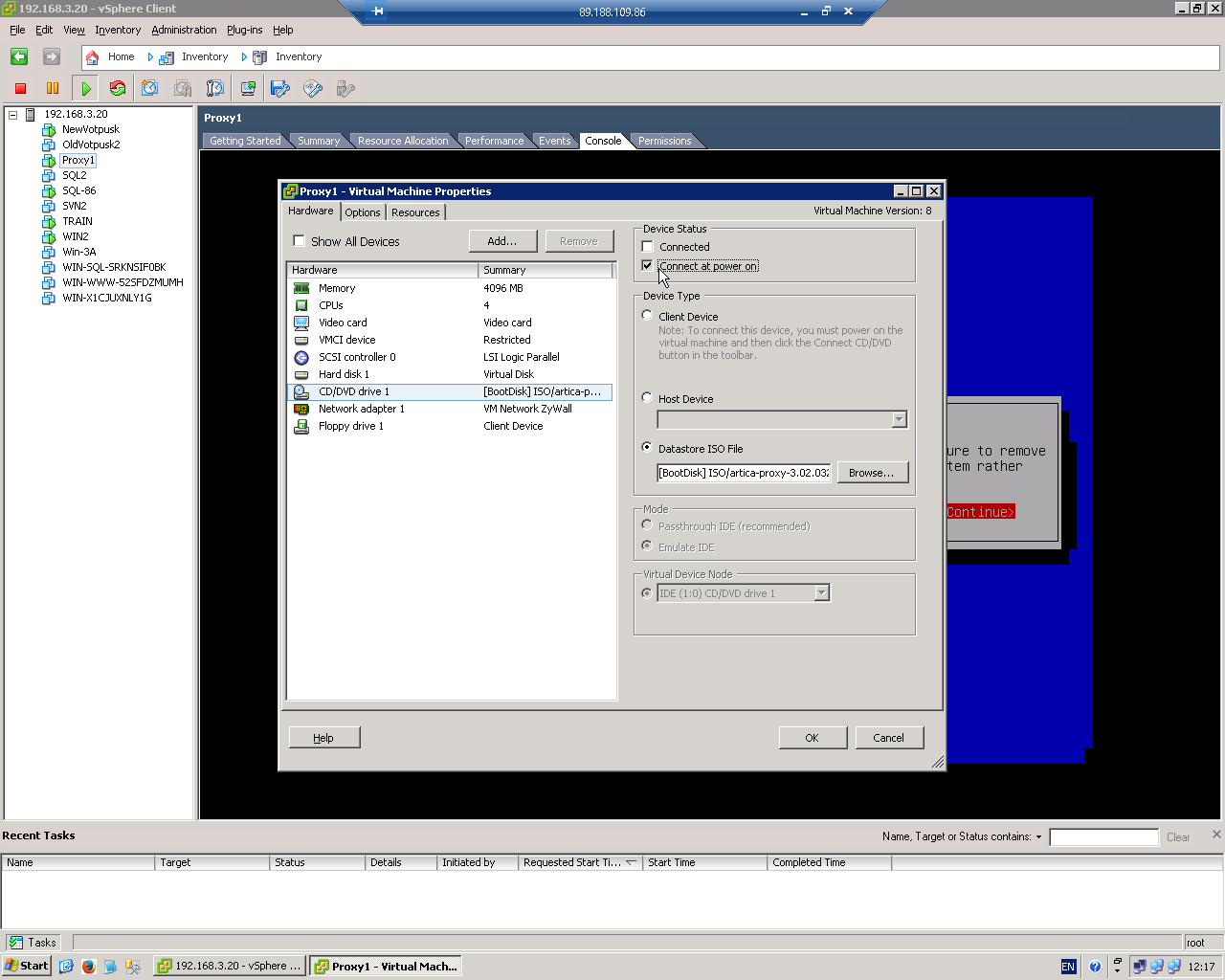Image resolution: width=1225 pixels, height=980 pixels.
Task: Open the Permissions tab
Action: (x=664, y=141)
